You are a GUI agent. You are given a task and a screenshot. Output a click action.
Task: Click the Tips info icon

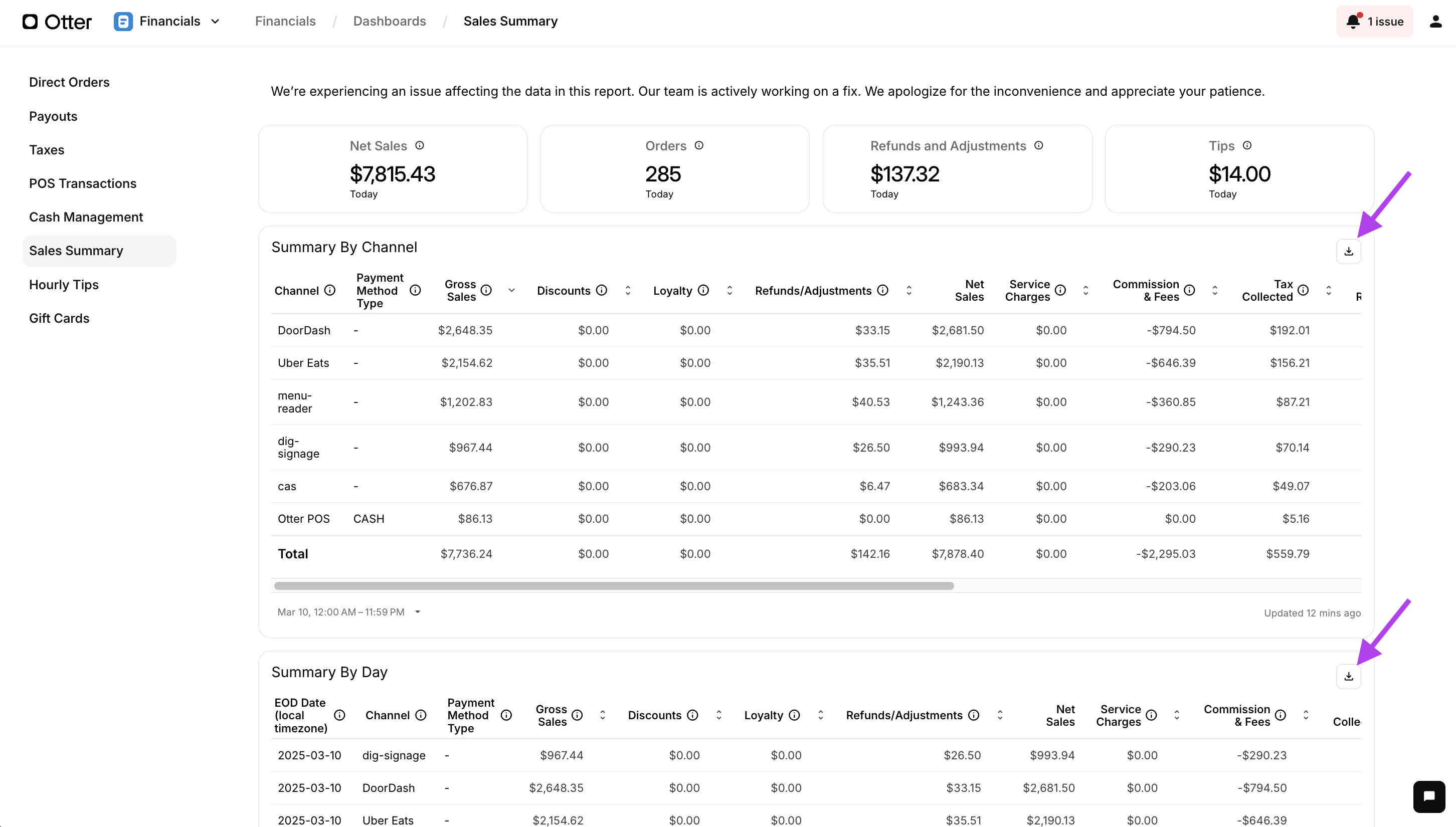click(x=1247, y=145)
